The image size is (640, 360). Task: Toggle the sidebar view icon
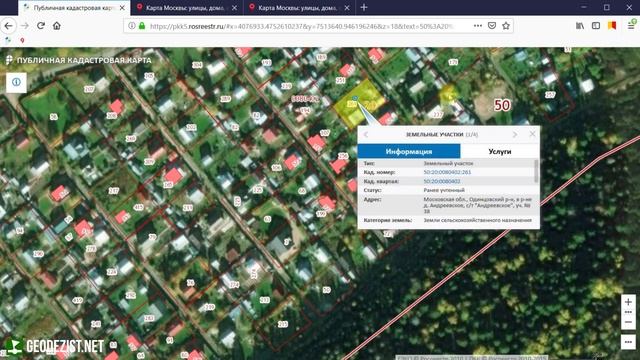point(596,26)
